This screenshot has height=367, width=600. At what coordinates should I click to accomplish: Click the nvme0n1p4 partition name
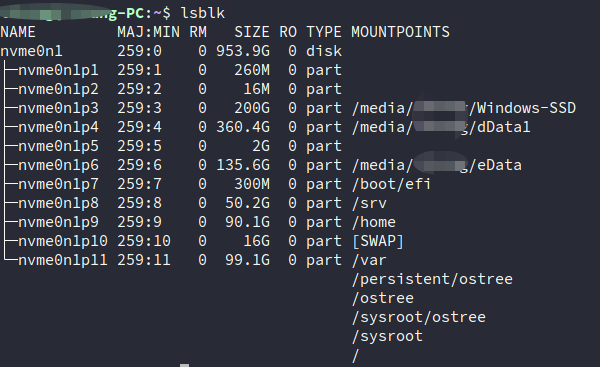pos(59,127)
